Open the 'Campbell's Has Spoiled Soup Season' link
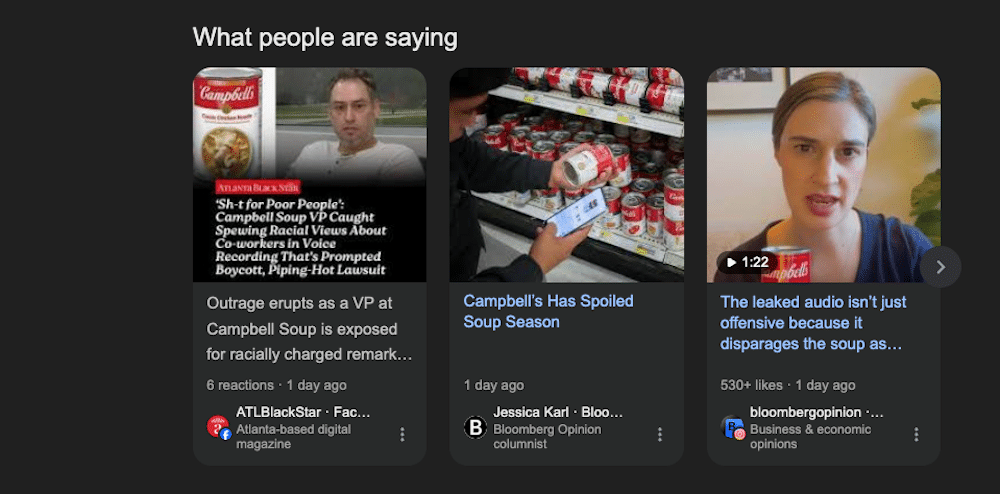The width and height of the screenshot is (1000, 494). tap(548, 311)
